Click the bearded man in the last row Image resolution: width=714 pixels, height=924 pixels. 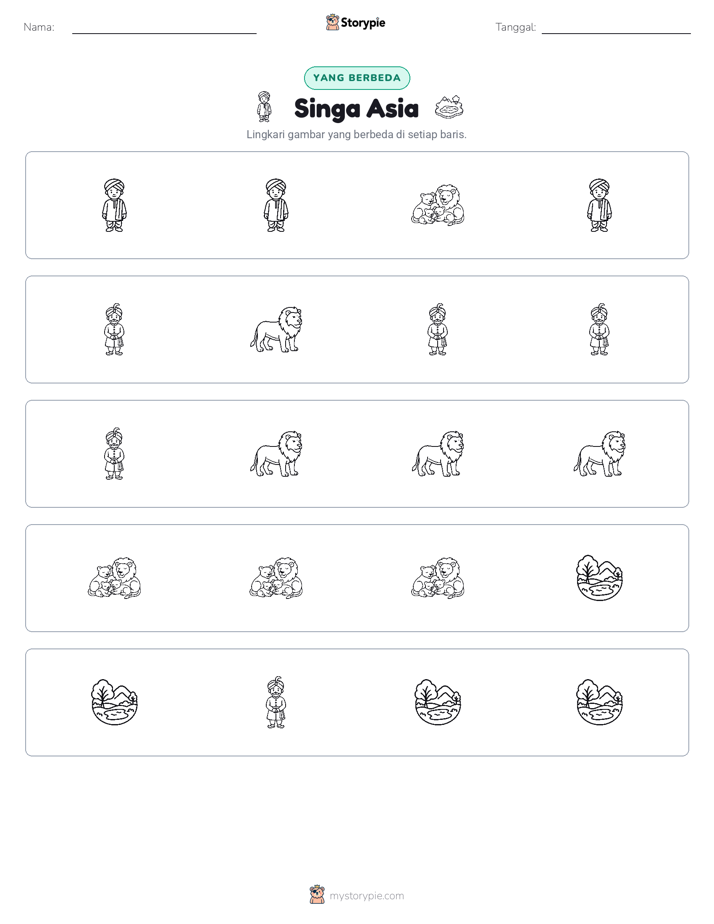(x=276, y=702)
